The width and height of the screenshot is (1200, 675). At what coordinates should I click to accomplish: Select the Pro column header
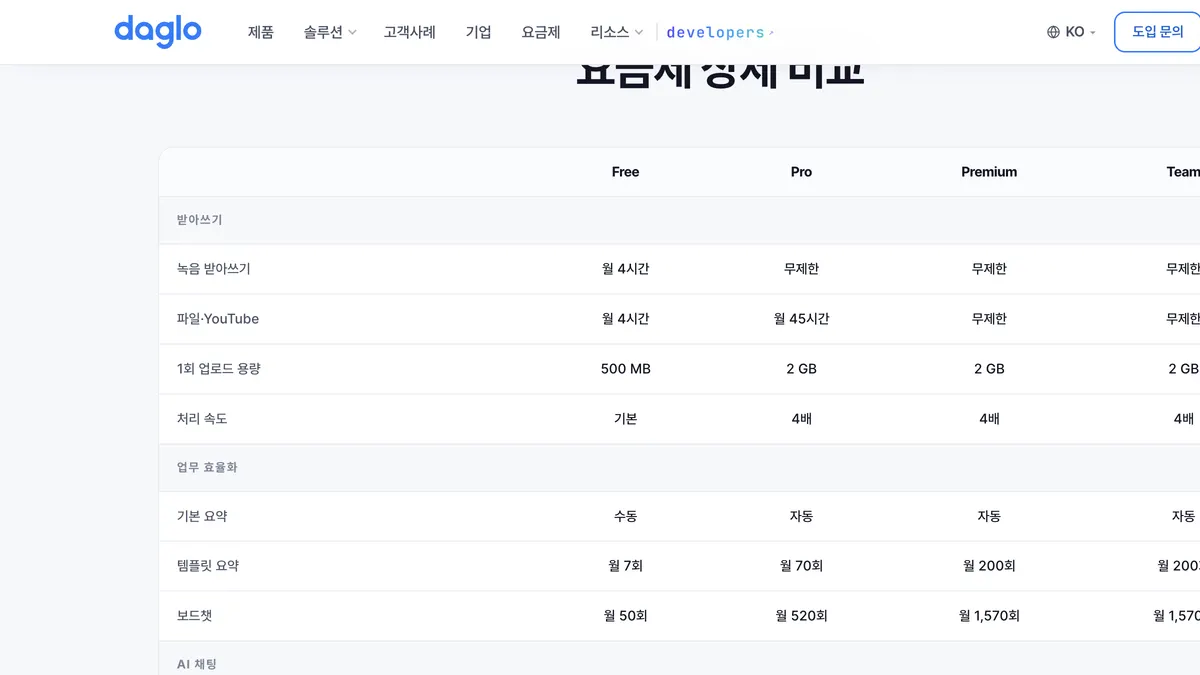click(x=801, y=172)
